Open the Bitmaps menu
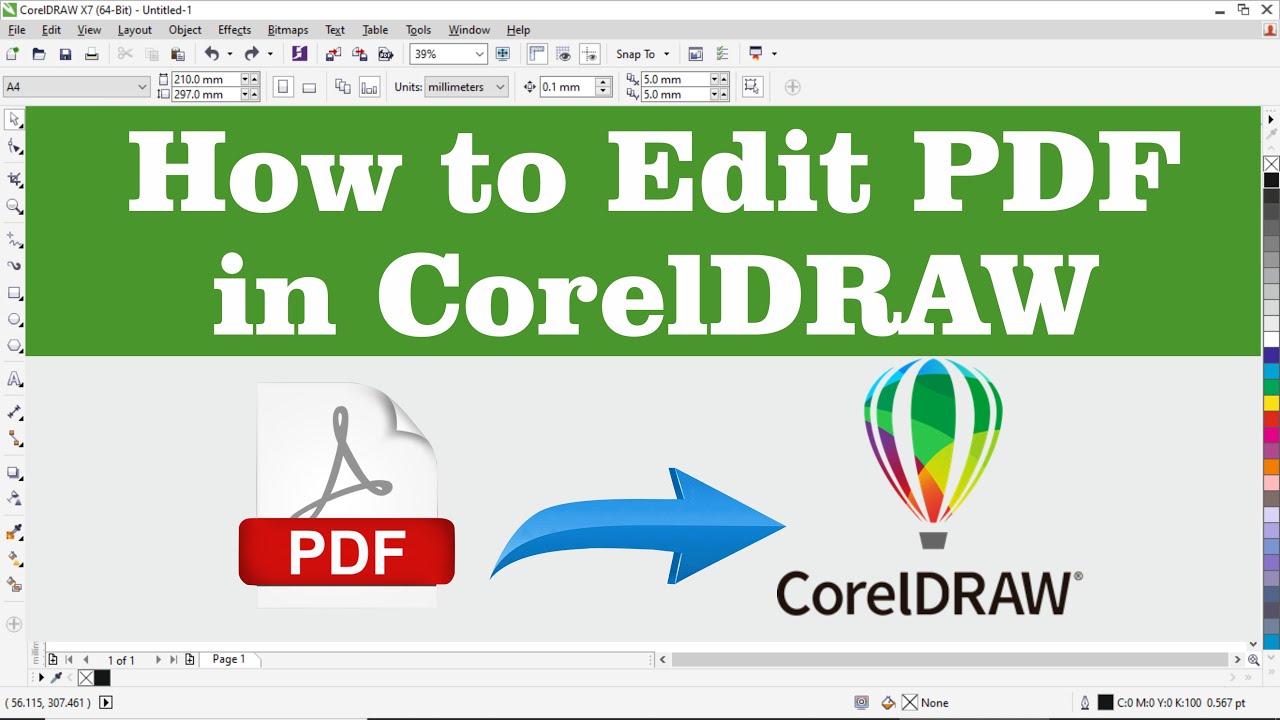 pyautogui.click(x=288, y=30)
